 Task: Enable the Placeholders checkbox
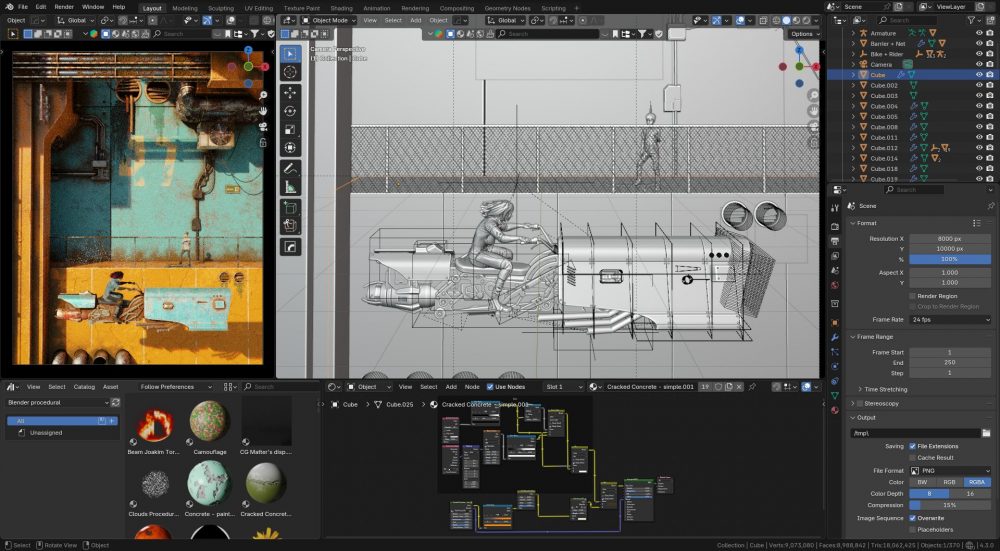pyautogui.click(x=913, y=529)
